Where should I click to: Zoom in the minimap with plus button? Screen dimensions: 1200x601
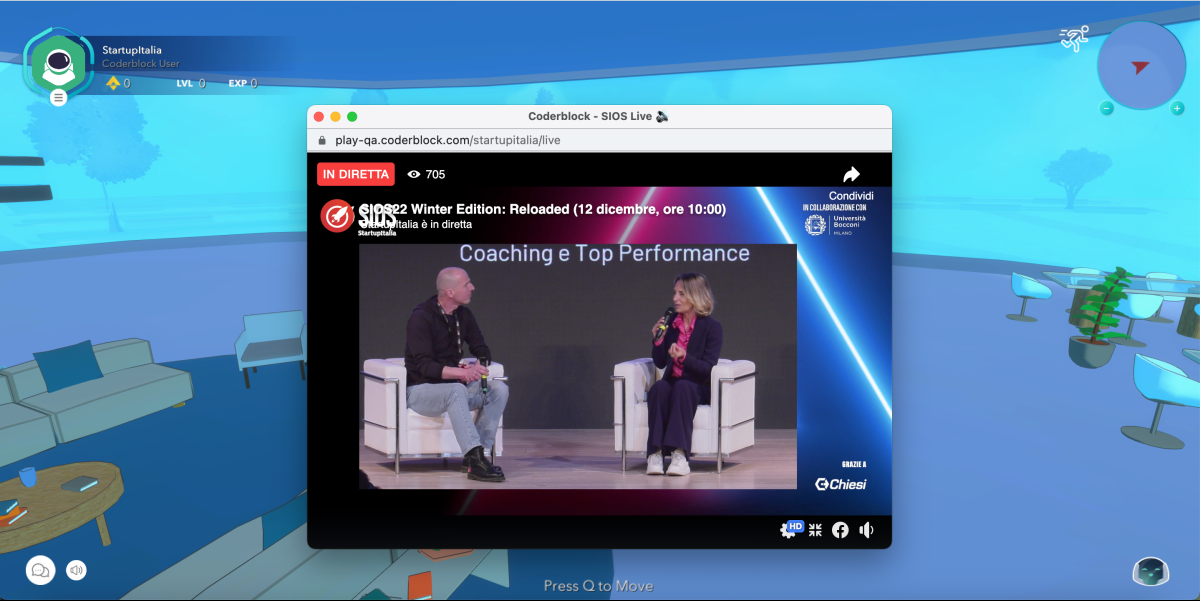pyautogui.click(x=1177, y=108)
